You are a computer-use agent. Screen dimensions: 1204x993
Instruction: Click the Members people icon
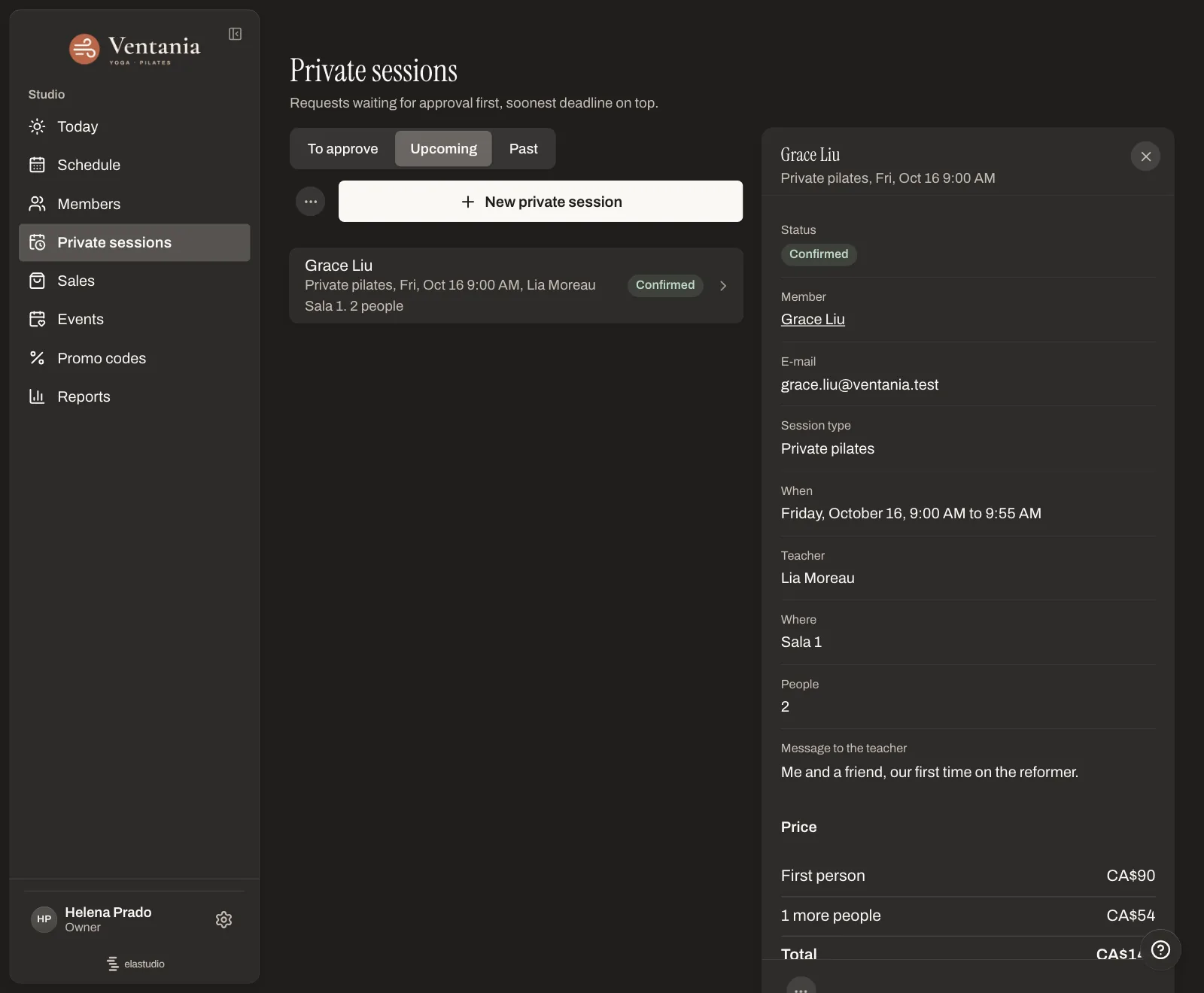37,204
